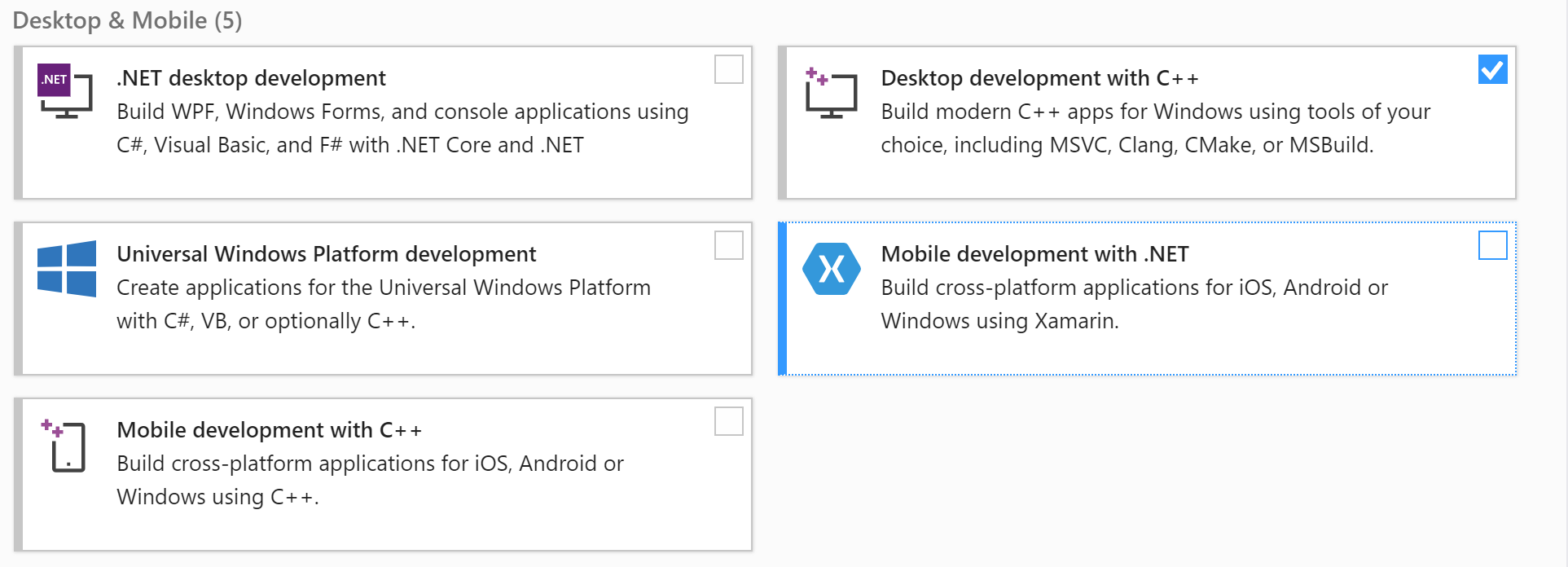The height and width of the screenshot is (567, 1568).
Task: Click the MSVC, Clang, CMake description text
Action: (1127, 145)
